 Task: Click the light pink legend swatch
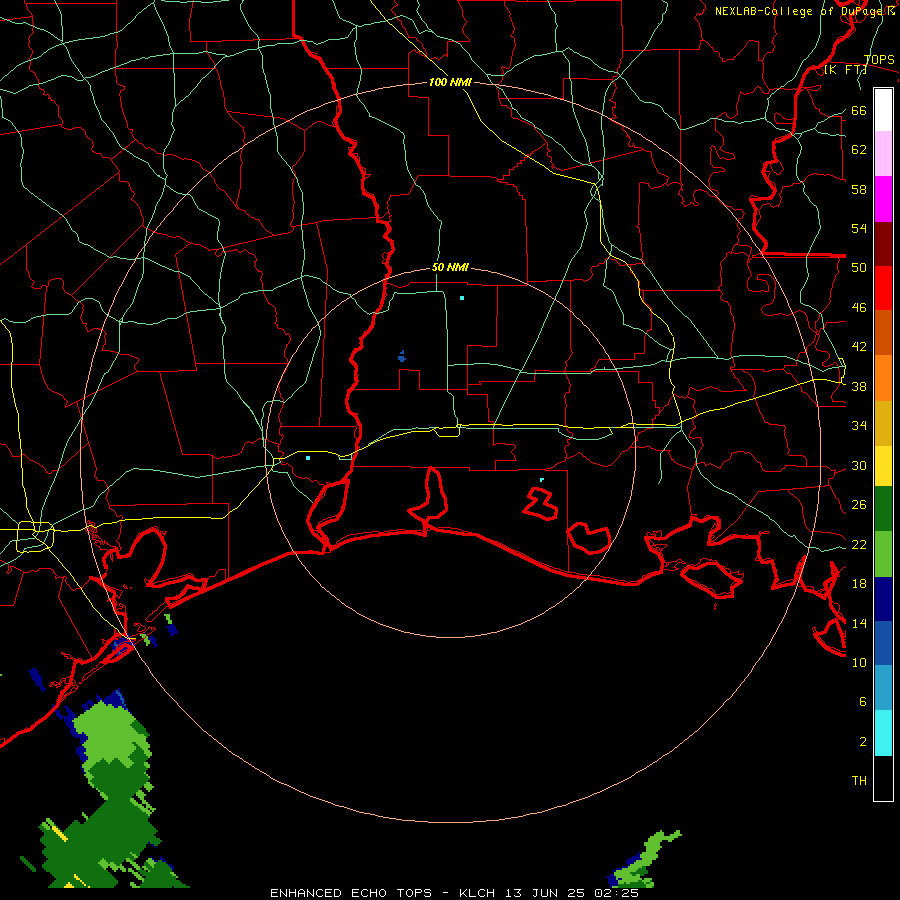pyautogui.click(x=883, y=154)
